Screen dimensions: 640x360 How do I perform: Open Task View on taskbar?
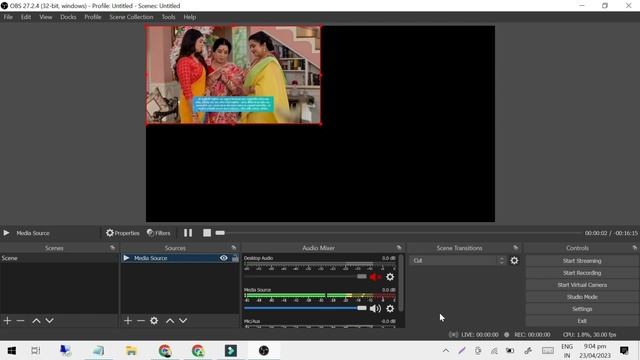[x=36, y=351]
